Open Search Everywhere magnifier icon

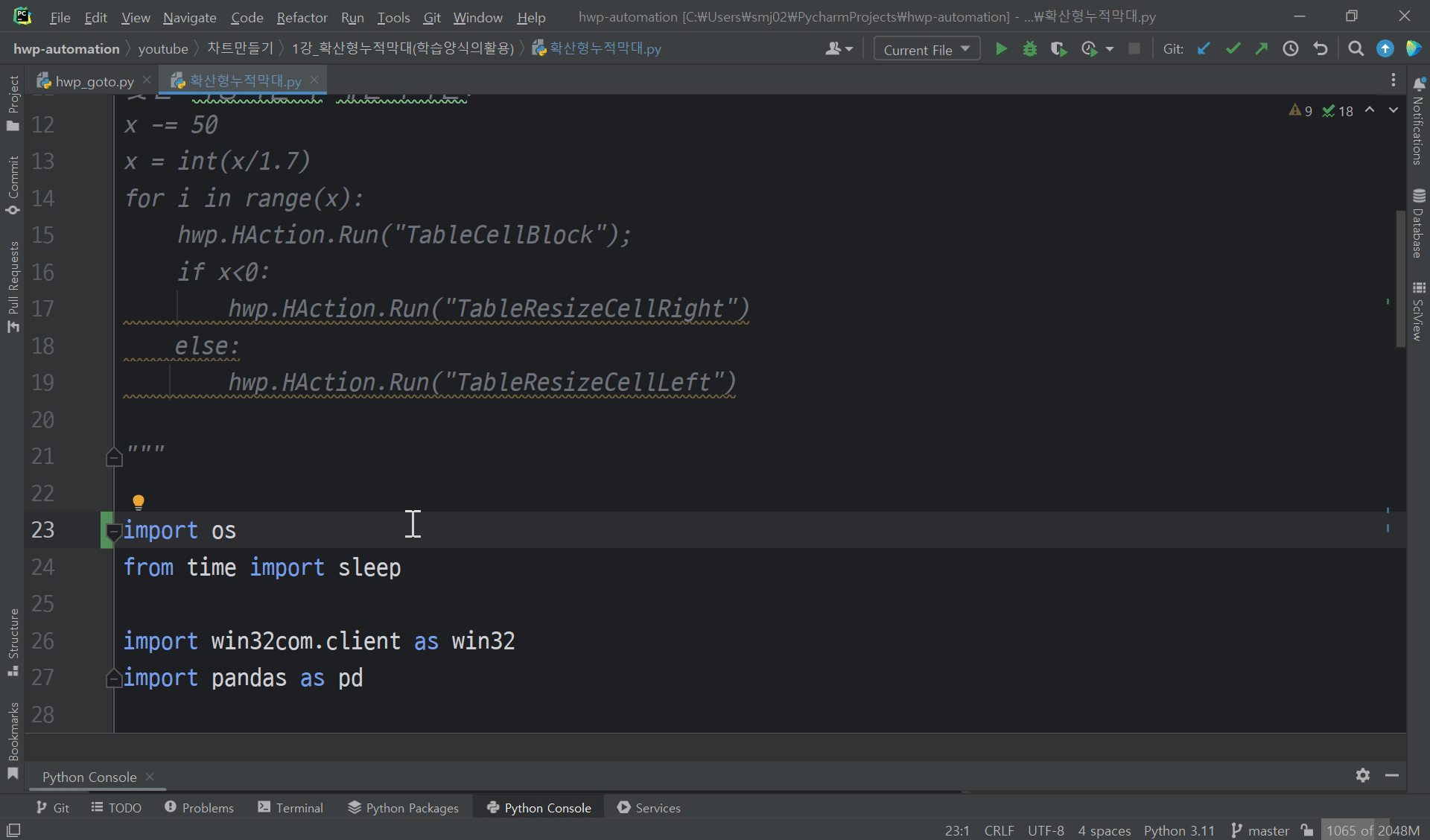1356,49
